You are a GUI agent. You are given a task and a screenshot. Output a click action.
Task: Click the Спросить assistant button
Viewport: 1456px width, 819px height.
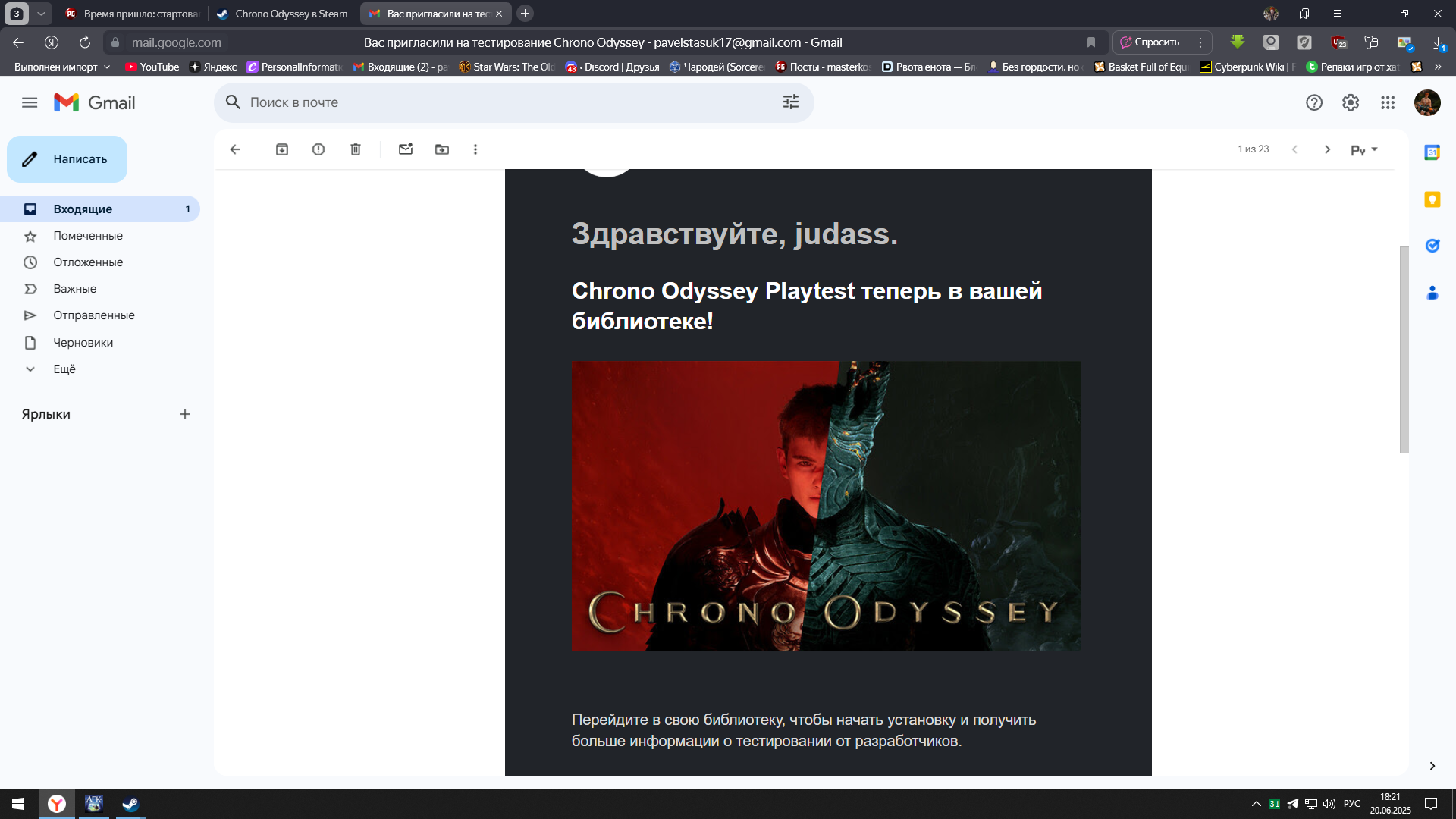pos(1150,42)
